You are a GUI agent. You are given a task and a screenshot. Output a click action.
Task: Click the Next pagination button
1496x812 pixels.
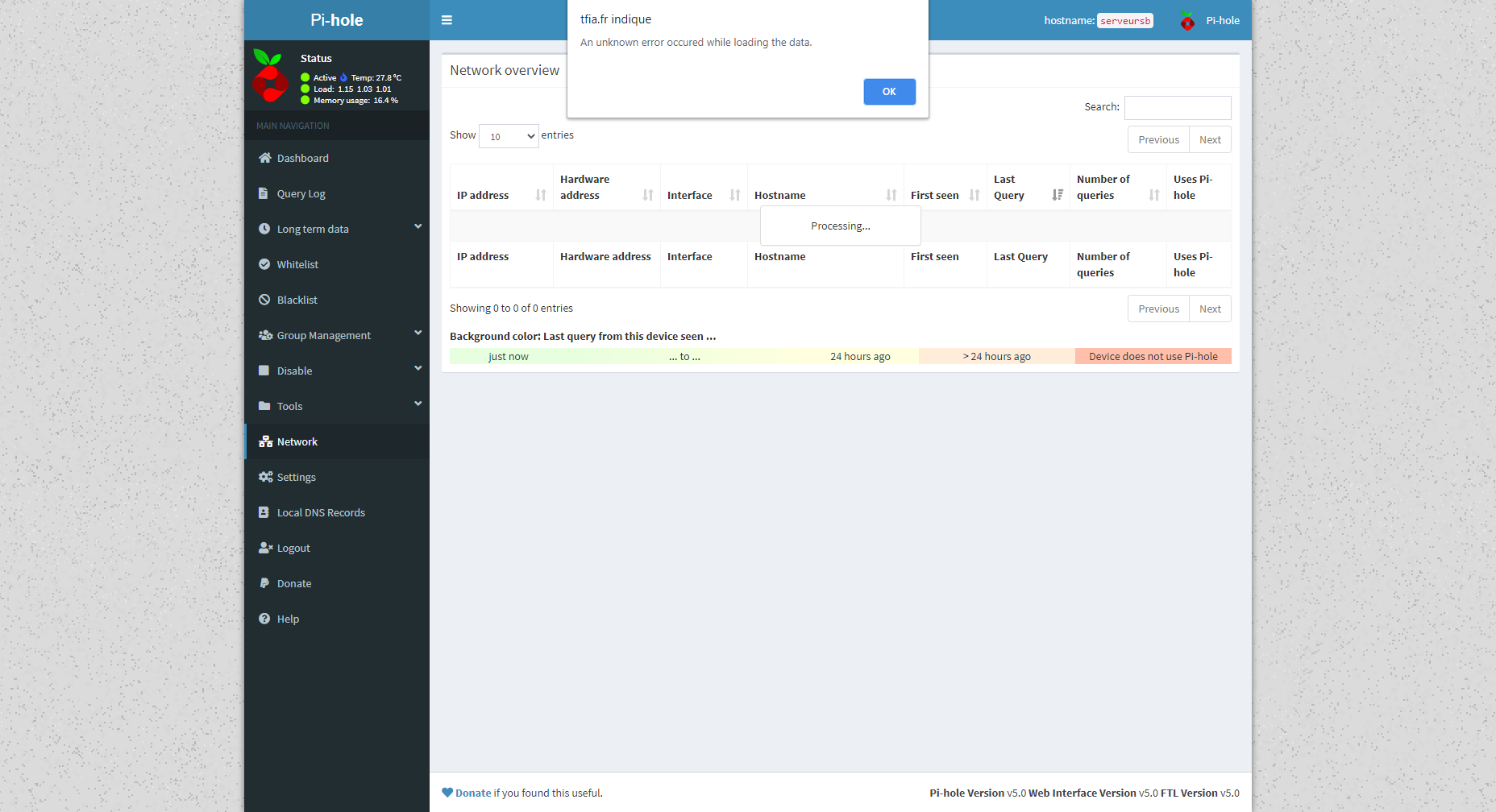(x=1209, y=139)
